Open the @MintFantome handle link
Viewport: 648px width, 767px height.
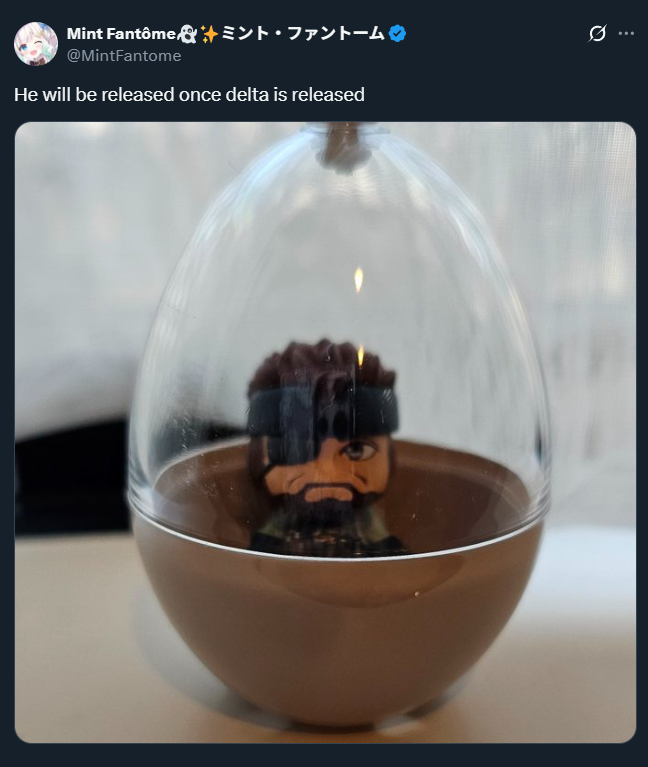pos(124,56)
